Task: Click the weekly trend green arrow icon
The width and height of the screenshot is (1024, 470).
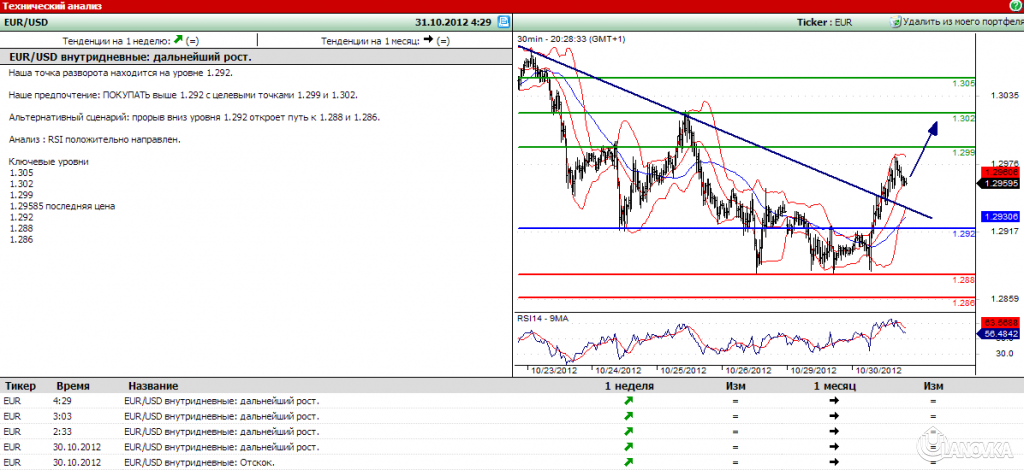Action: [x=178, y=40]
